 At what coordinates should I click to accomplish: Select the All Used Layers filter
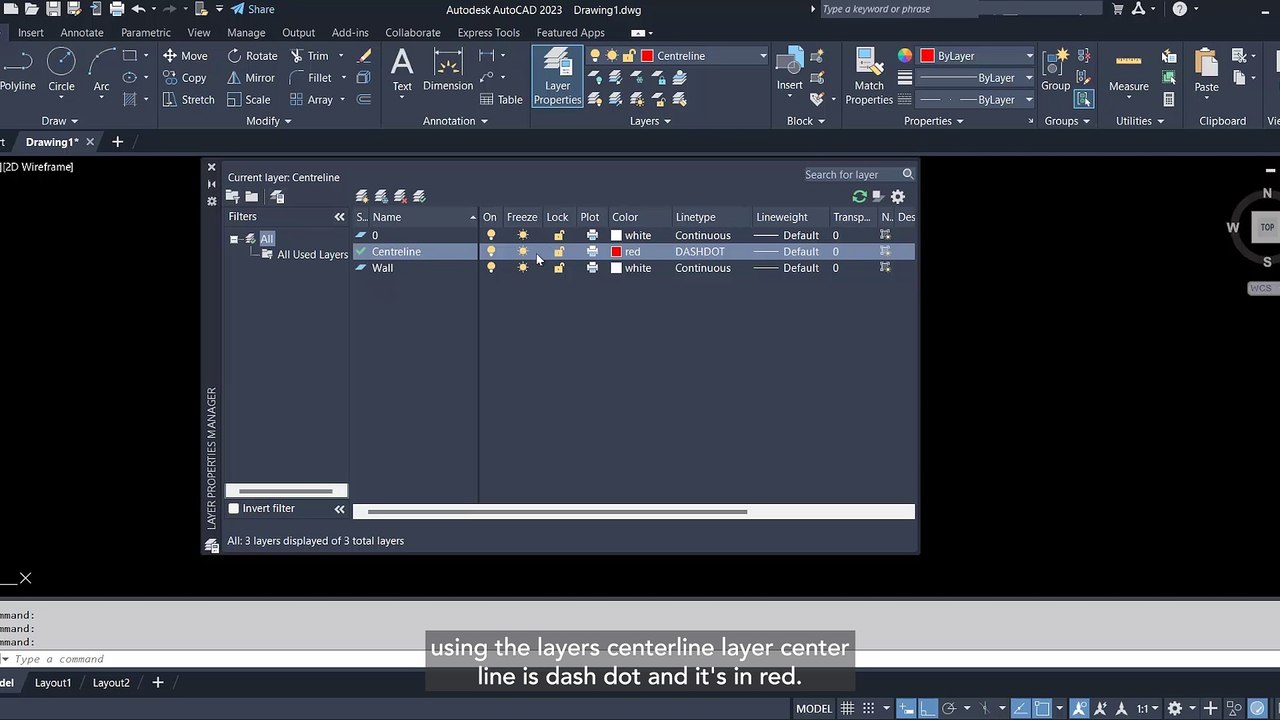(x=304, y=255)
